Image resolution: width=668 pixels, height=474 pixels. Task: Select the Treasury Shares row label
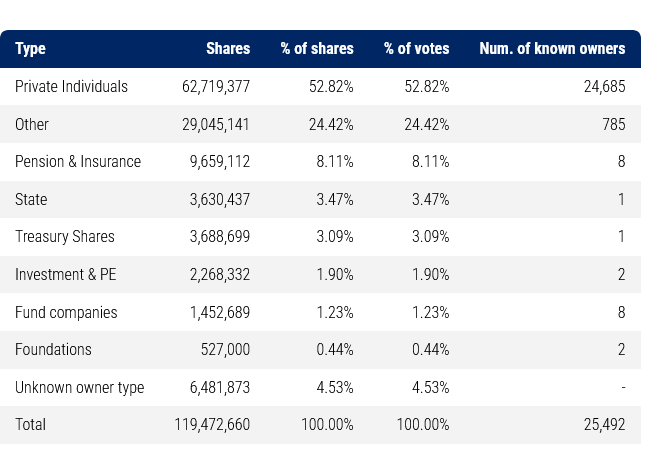65,237
